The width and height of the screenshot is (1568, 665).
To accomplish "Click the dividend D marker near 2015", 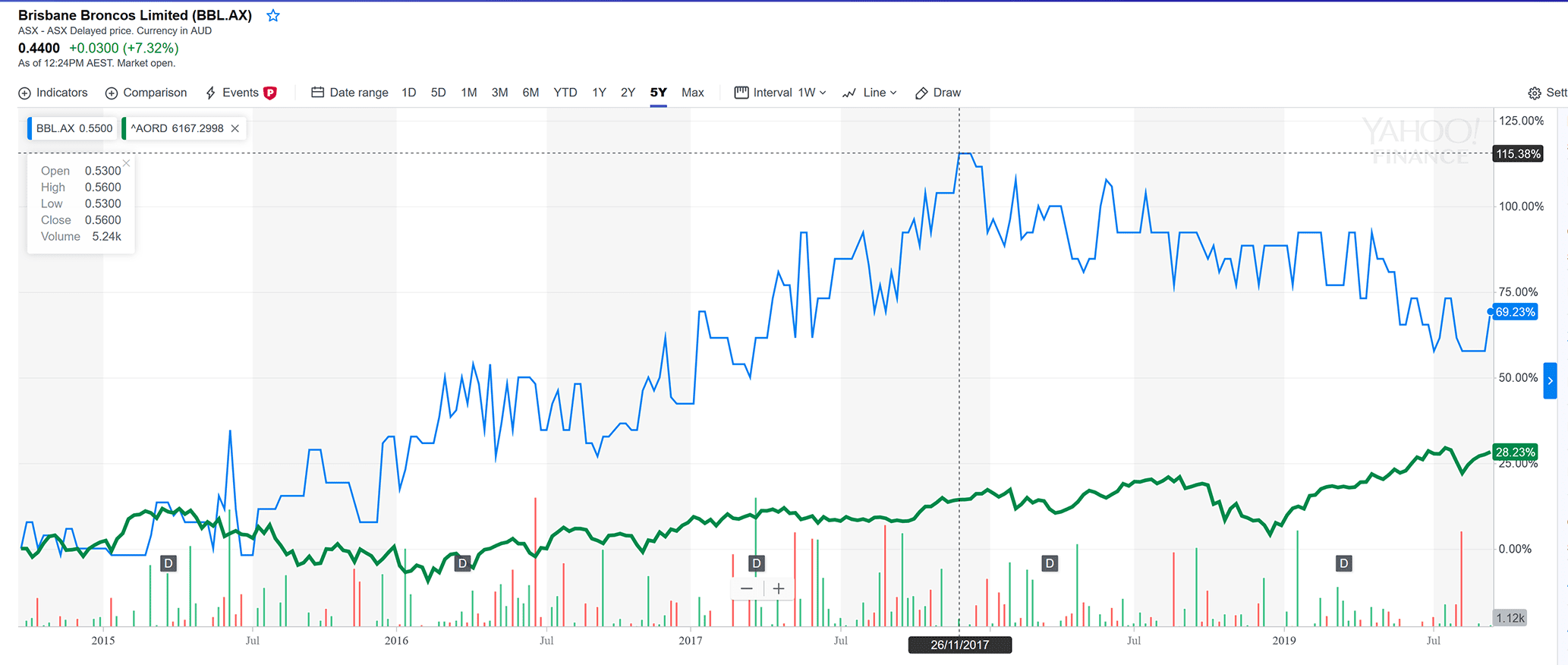I will coord(168,563).
